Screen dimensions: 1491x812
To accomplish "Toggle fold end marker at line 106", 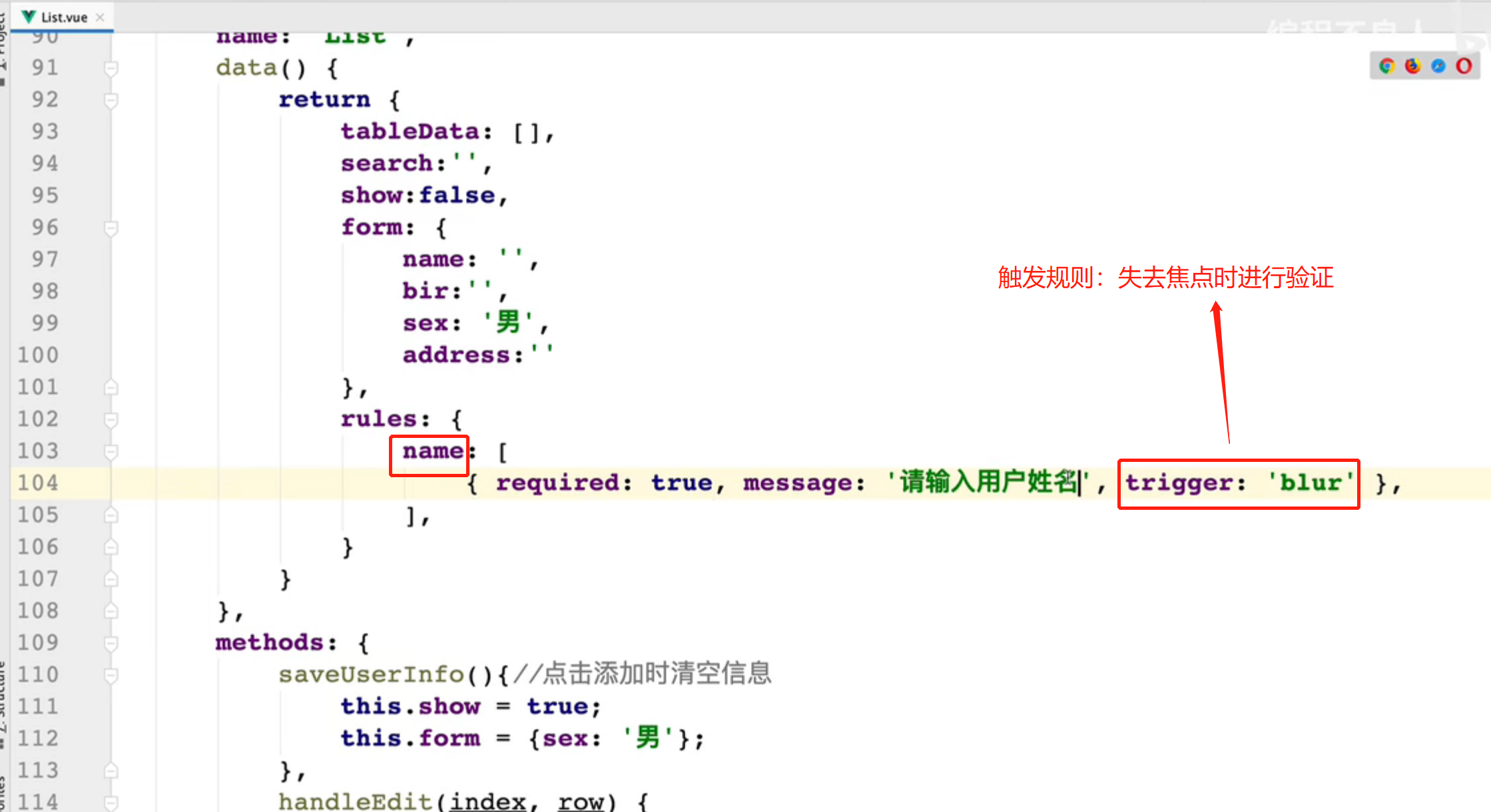I will coord(111,547).
